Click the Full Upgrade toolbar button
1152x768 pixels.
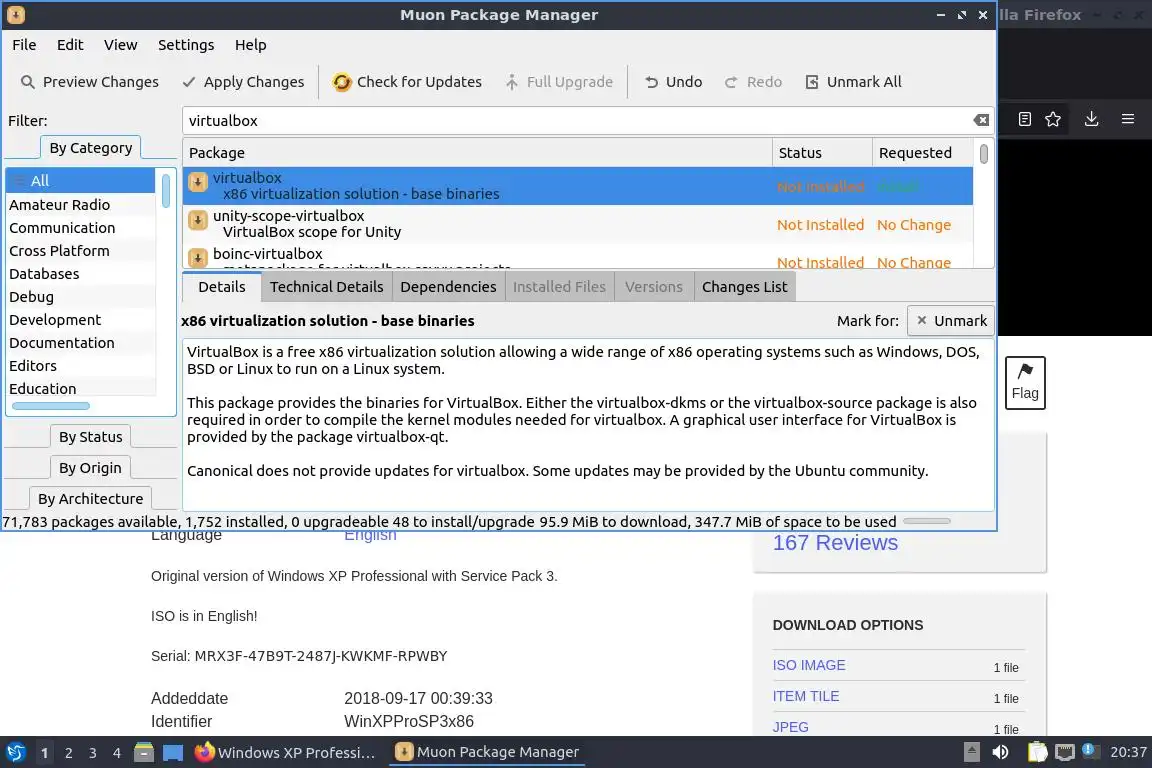tap(558, 82)
